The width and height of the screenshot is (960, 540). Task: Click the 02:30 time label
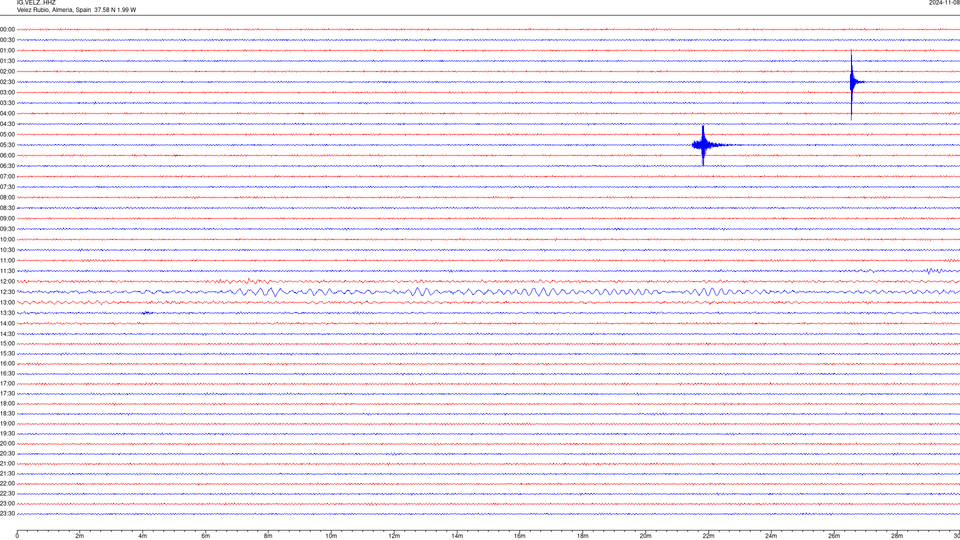pos(7,82)
